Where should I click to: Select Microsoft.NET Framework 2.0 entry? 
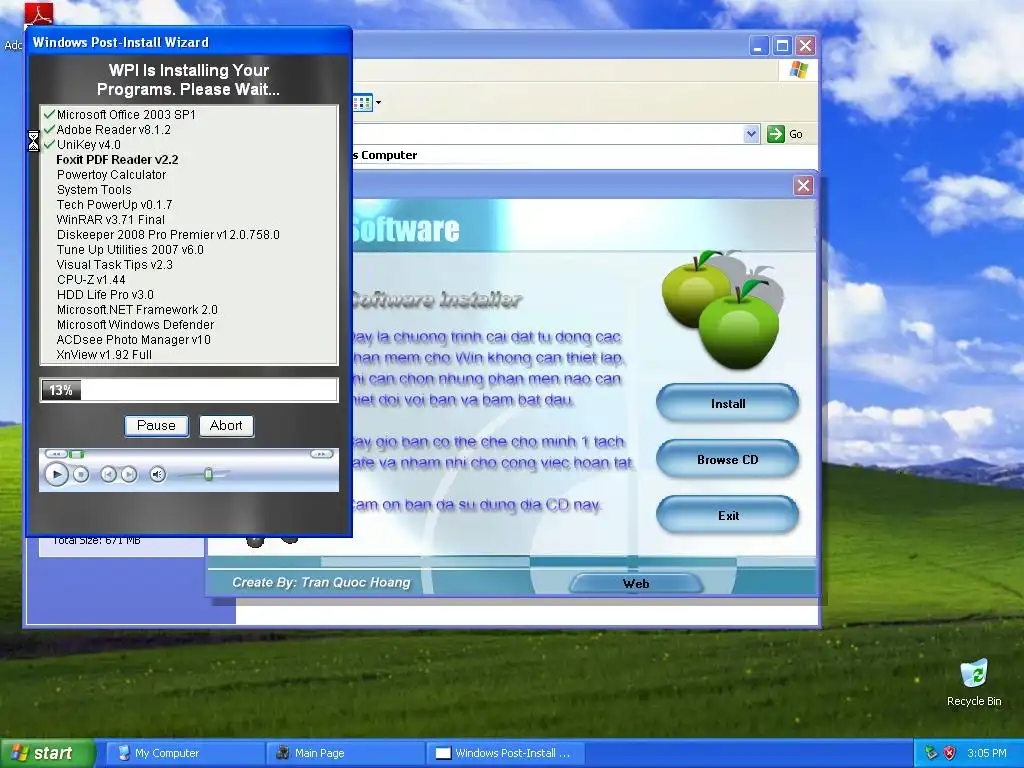(137, 310)
